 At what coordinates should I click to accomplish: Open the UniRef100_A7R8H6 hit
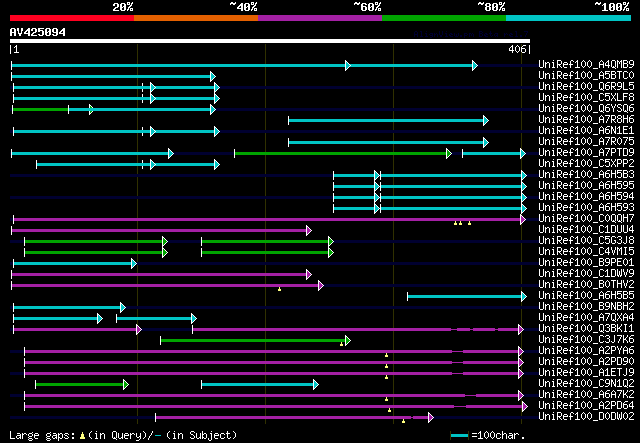pos(586,119)
